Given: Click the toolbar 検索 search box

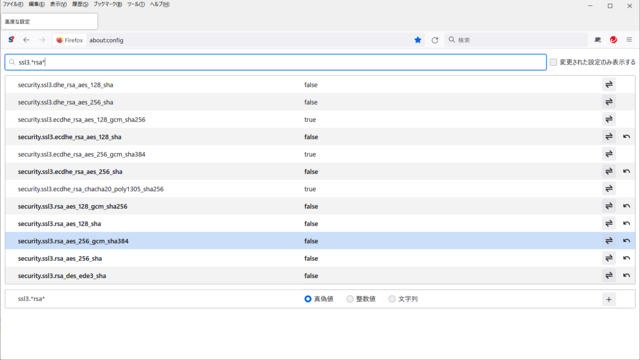Looking at the screenshot, I should 516,40.
